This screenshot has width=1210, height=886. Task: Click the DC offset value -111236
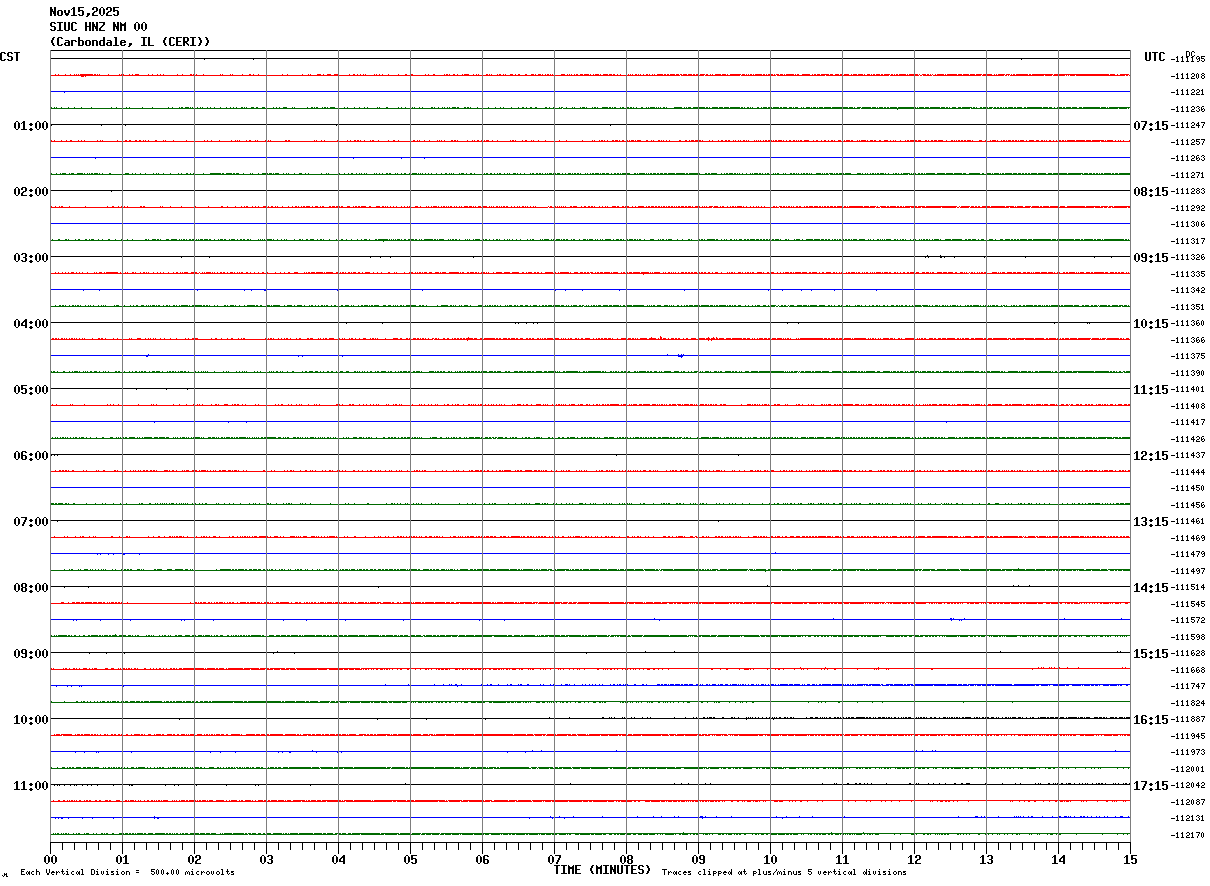tap(1187, 109)
